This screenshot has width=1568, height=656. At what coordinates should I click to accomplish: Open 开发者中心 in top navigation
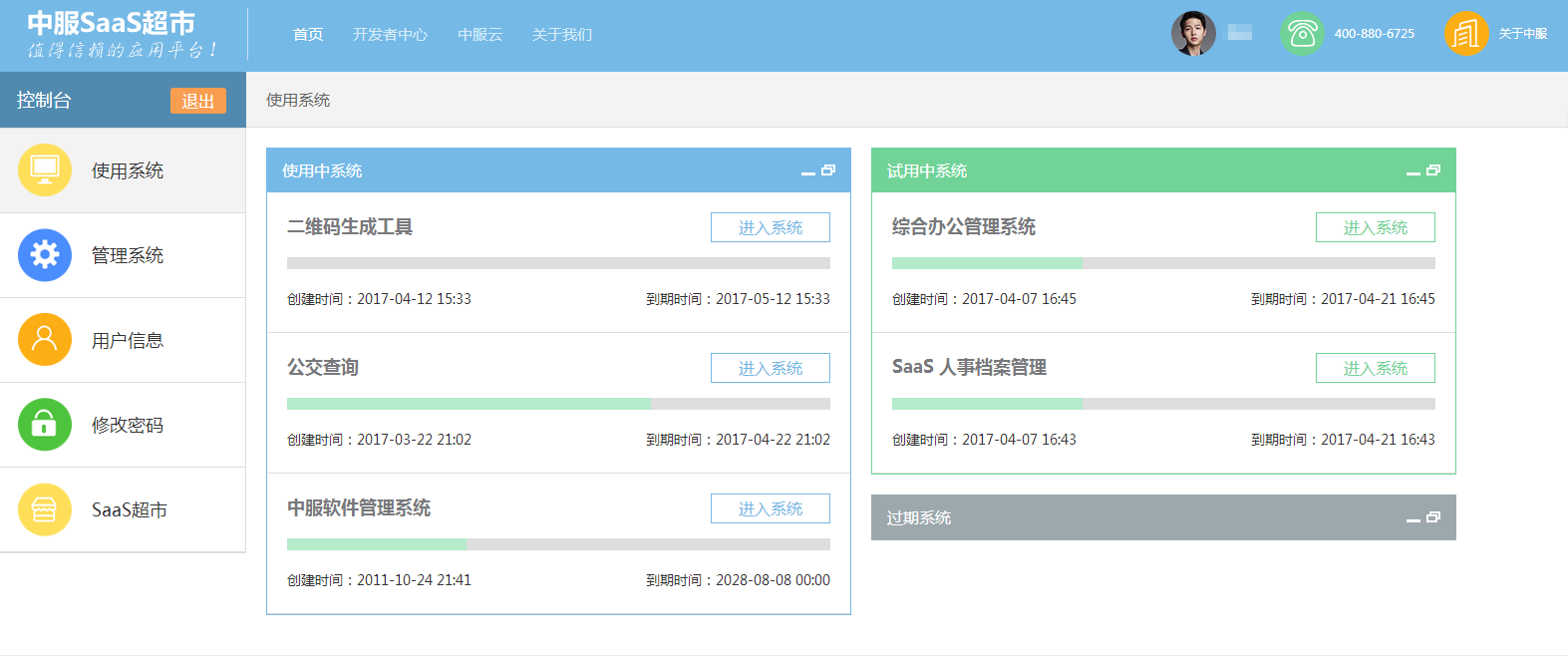[x=390, y=35]
